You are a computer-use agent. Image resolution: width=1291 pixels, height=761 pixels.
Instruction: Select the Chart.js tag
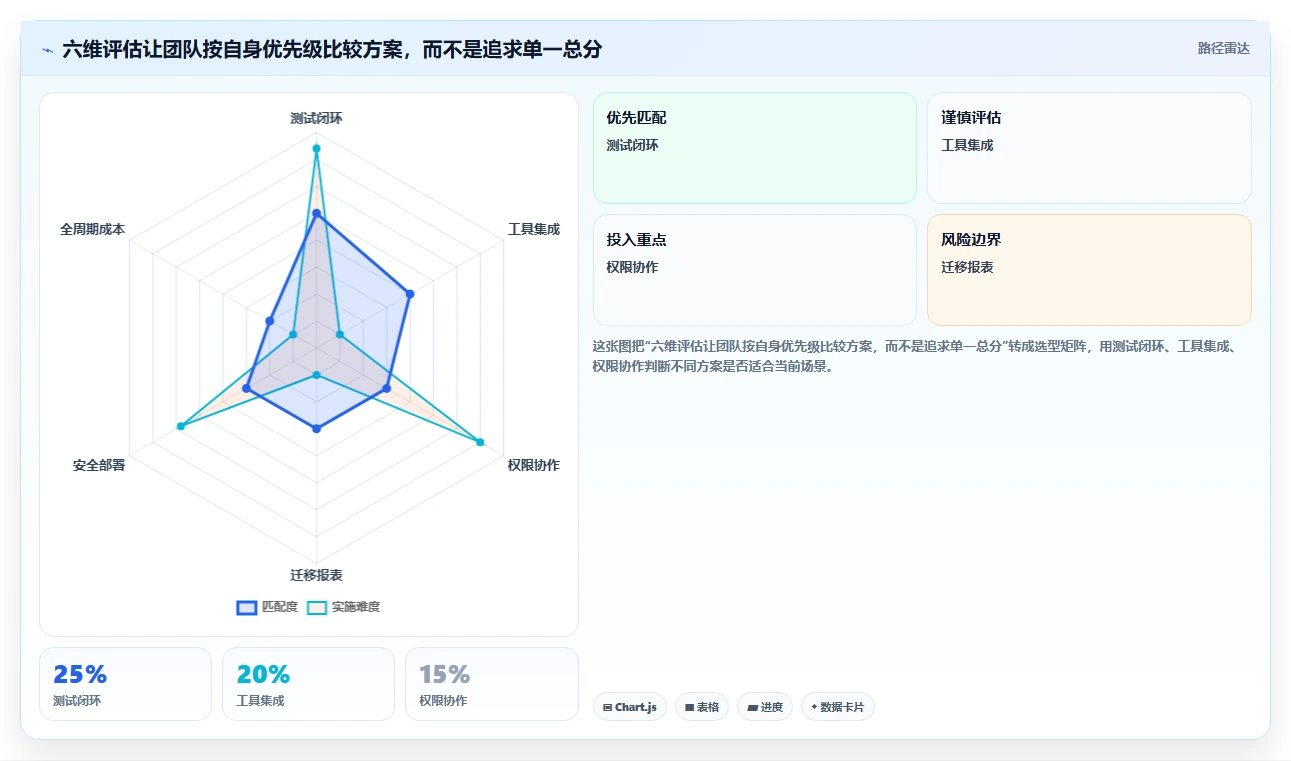tap(630, 707)
